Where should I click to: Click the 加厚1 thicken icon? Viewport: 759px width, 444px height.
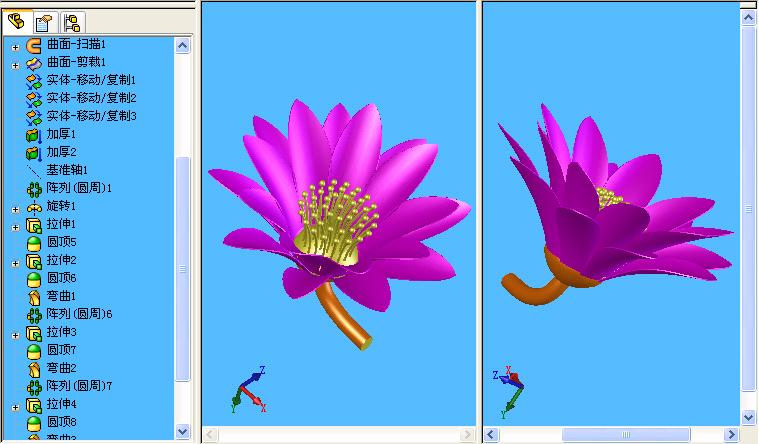click(34, 136)
